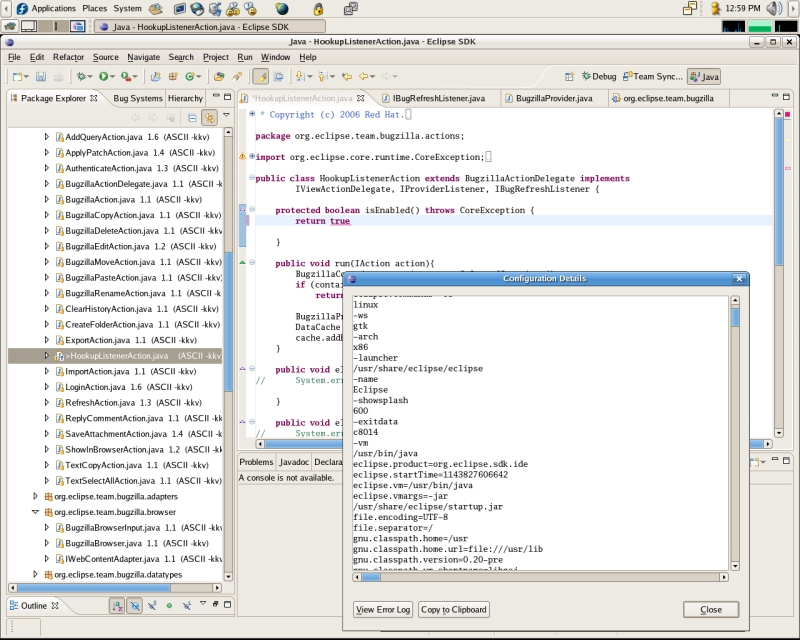
Task: Click Copy to Clipboard button
Action: (454, 610)
